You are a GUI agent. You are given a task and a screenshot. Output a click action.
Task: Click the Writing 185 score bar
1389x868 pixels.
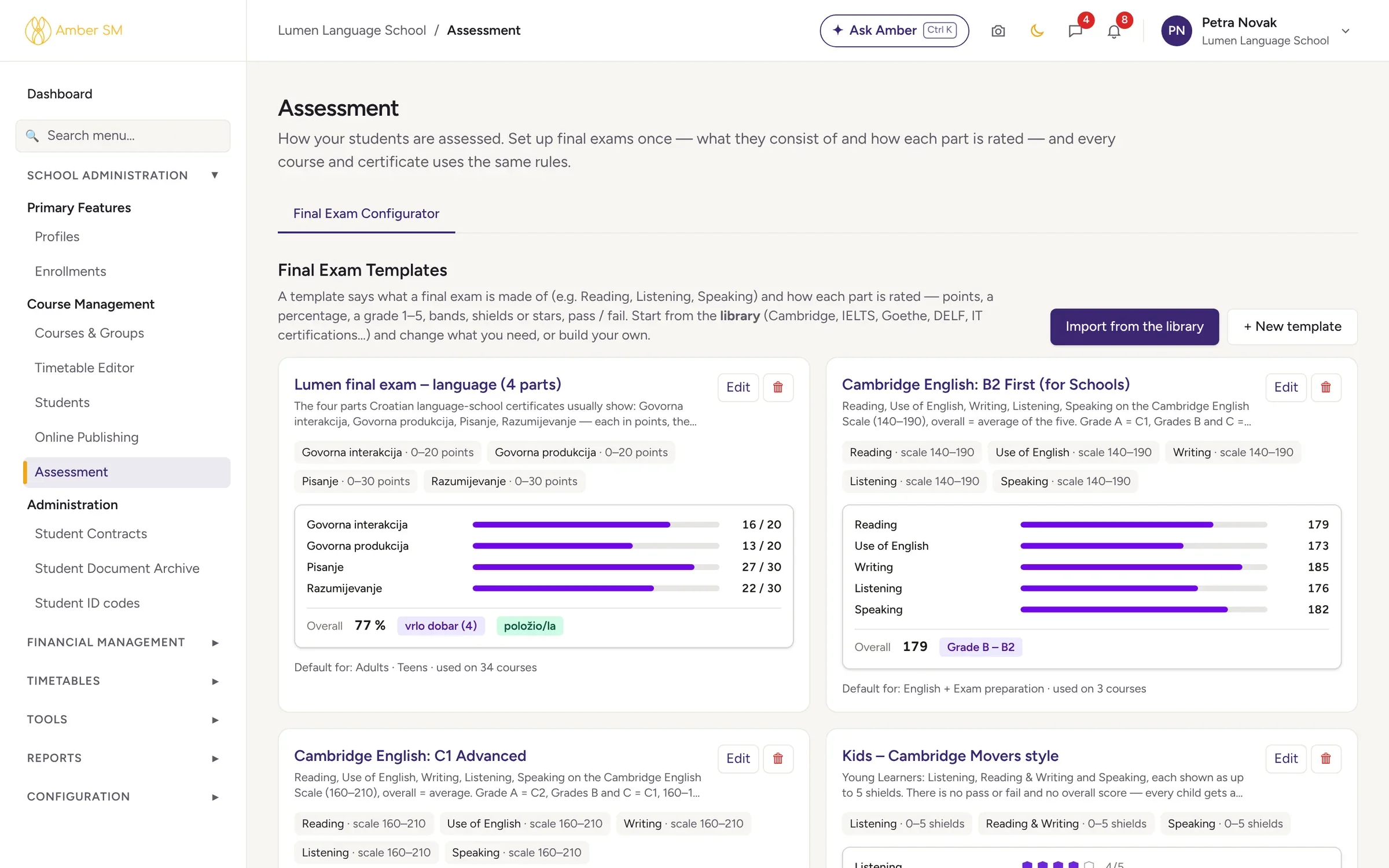(1144, 567)
